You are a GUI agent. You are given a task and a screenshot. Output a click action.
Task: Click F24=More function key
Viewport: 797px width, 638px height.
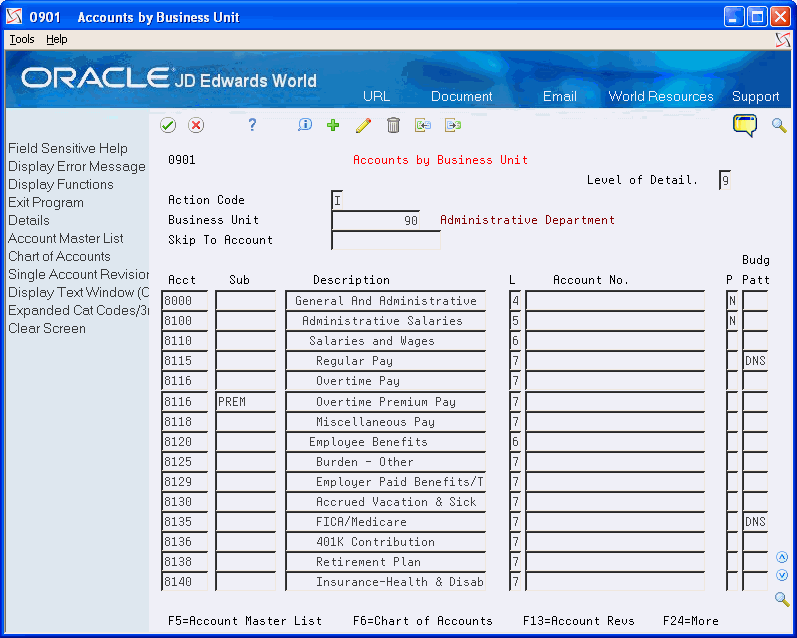click(691, 621)
